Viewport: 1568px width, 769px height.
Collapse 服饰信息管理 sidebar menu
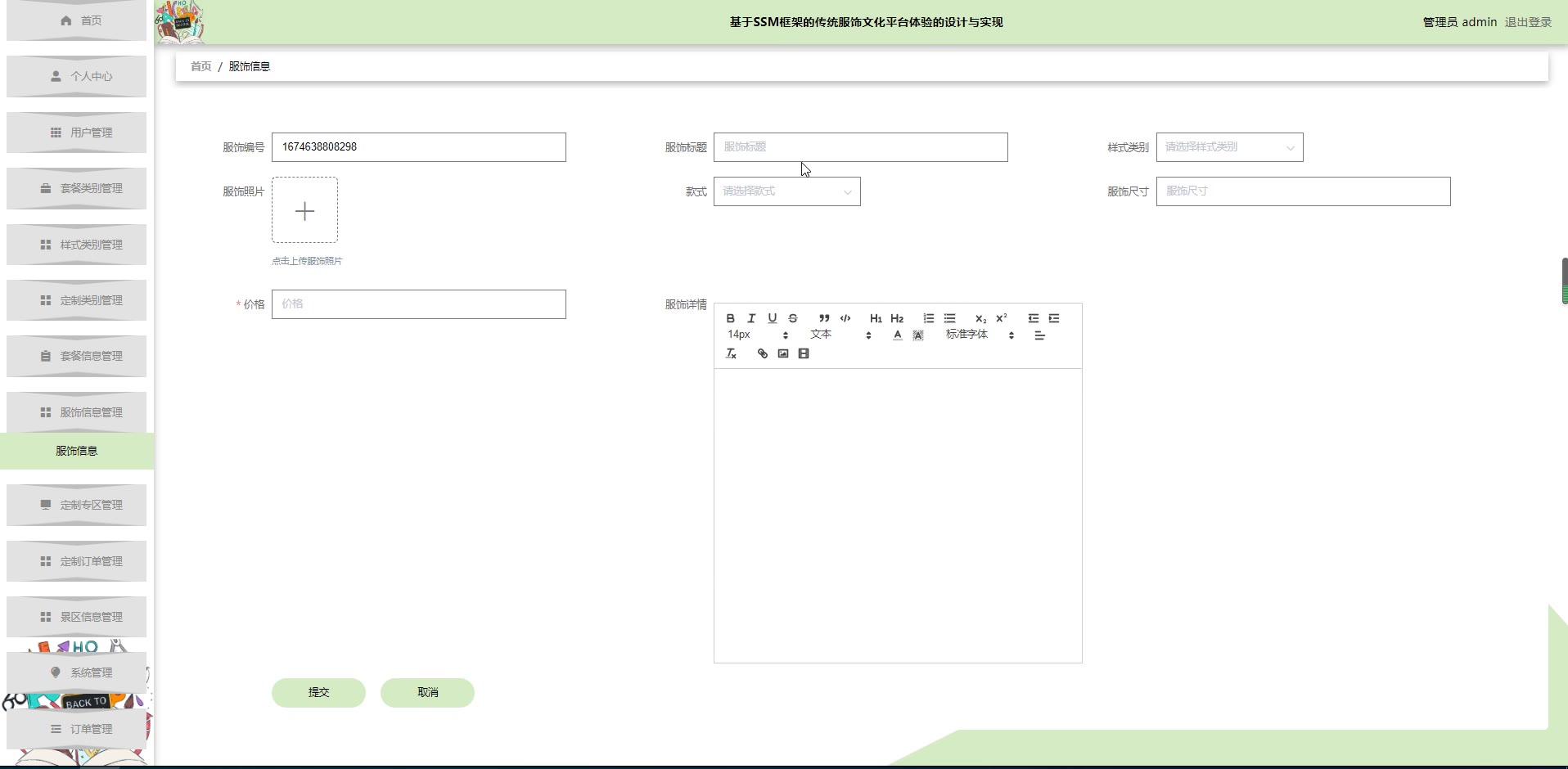coord(77,412)
